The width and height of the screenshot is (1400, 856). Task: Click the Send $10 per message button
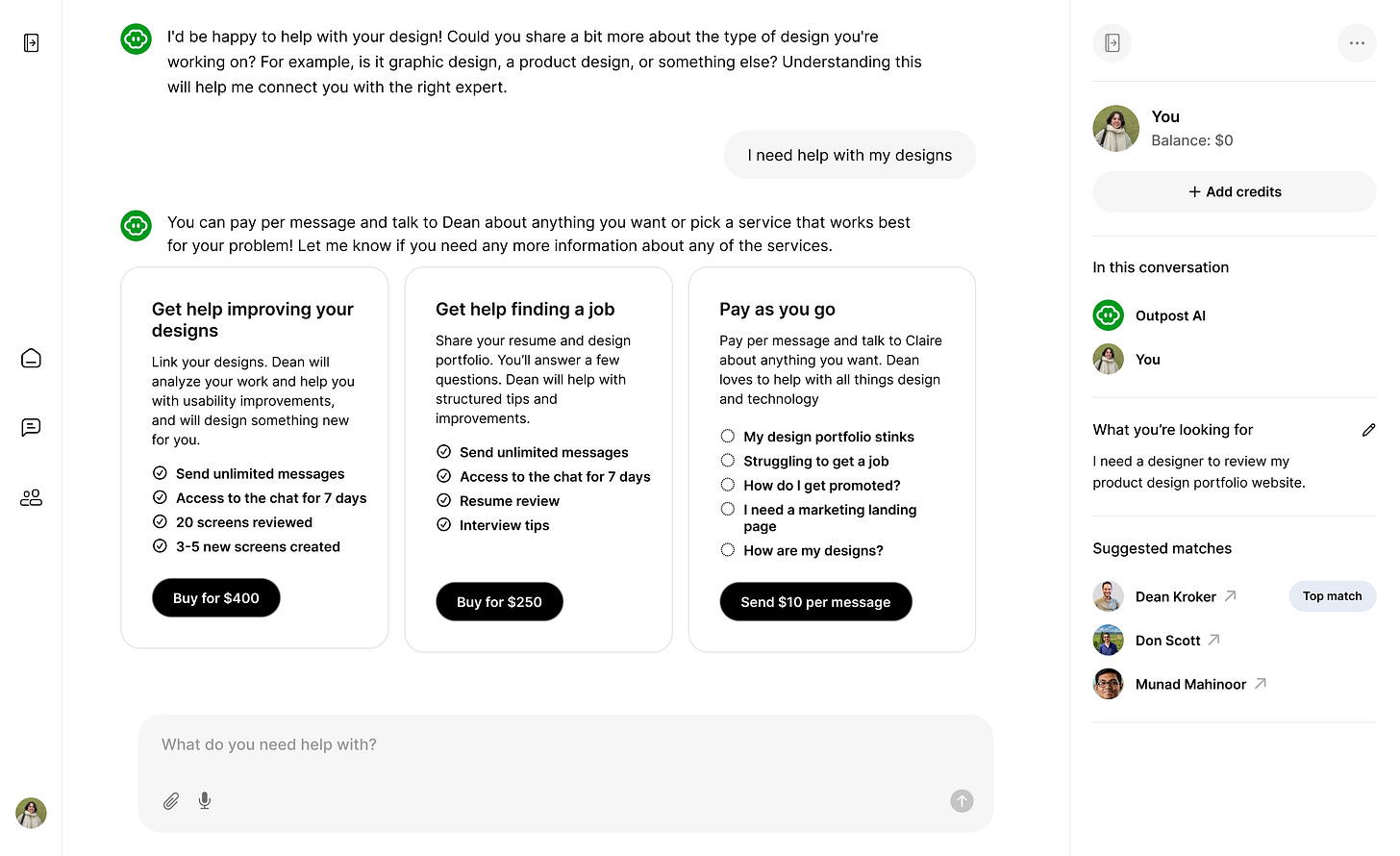pyautogui.click(x=815, y=602)
